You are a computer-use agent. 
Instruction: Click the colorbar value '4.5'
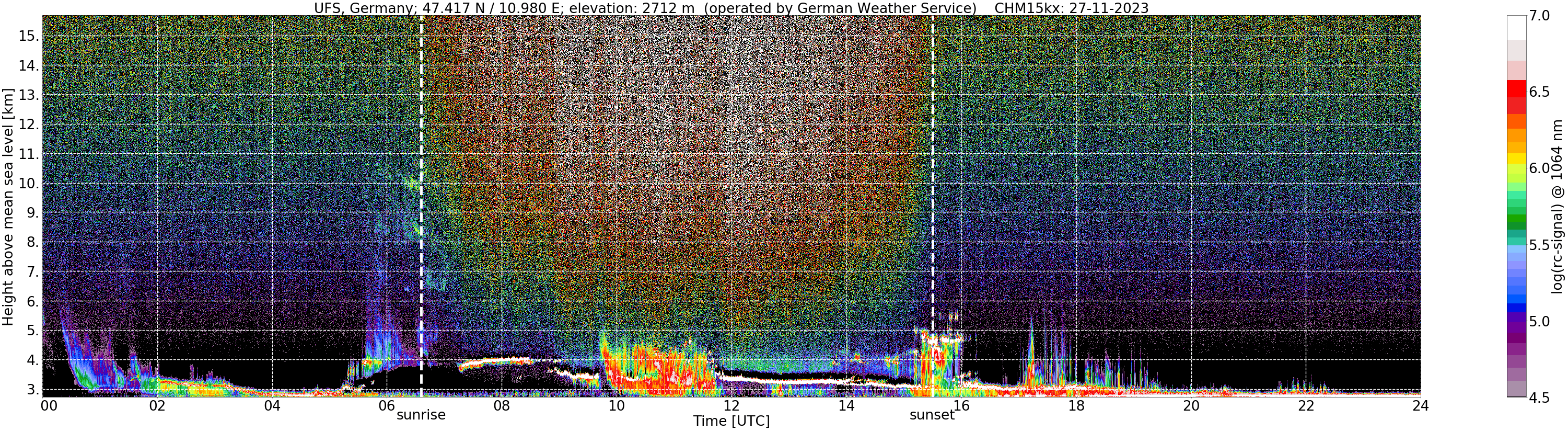coord(1539,398)
